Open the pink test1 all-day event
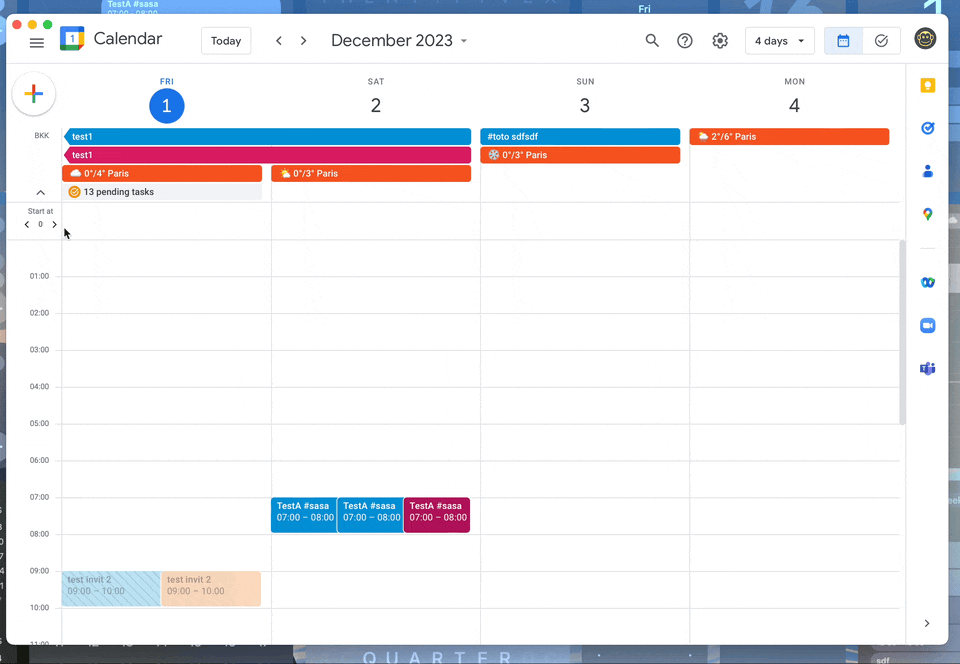This screenshot has height=664, width=960. pyautogui.click(x=268, y=155)
